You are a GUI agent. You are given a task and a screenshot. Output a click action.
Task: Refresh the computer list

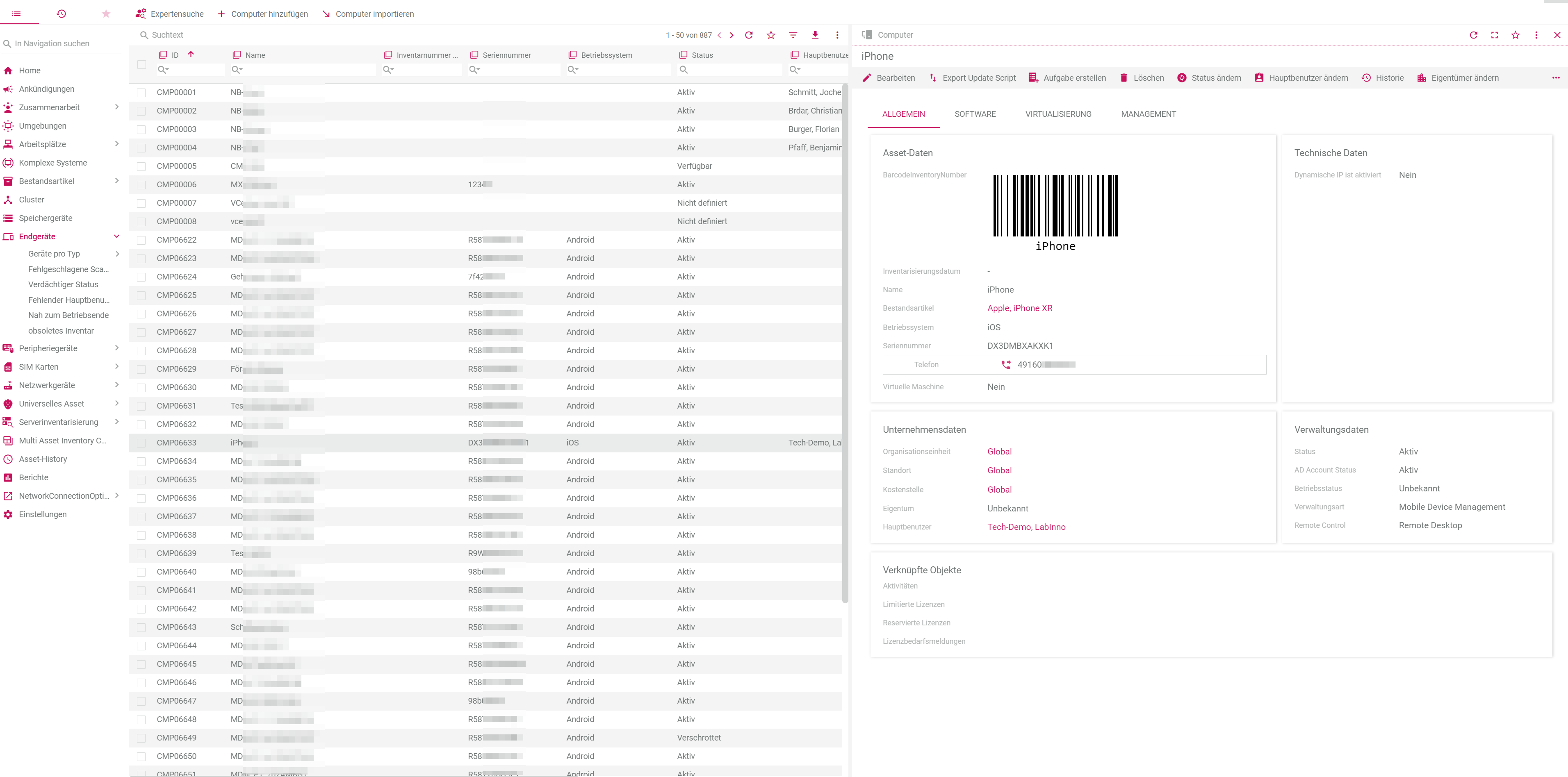pyautogui.click(x=749, y=35)
